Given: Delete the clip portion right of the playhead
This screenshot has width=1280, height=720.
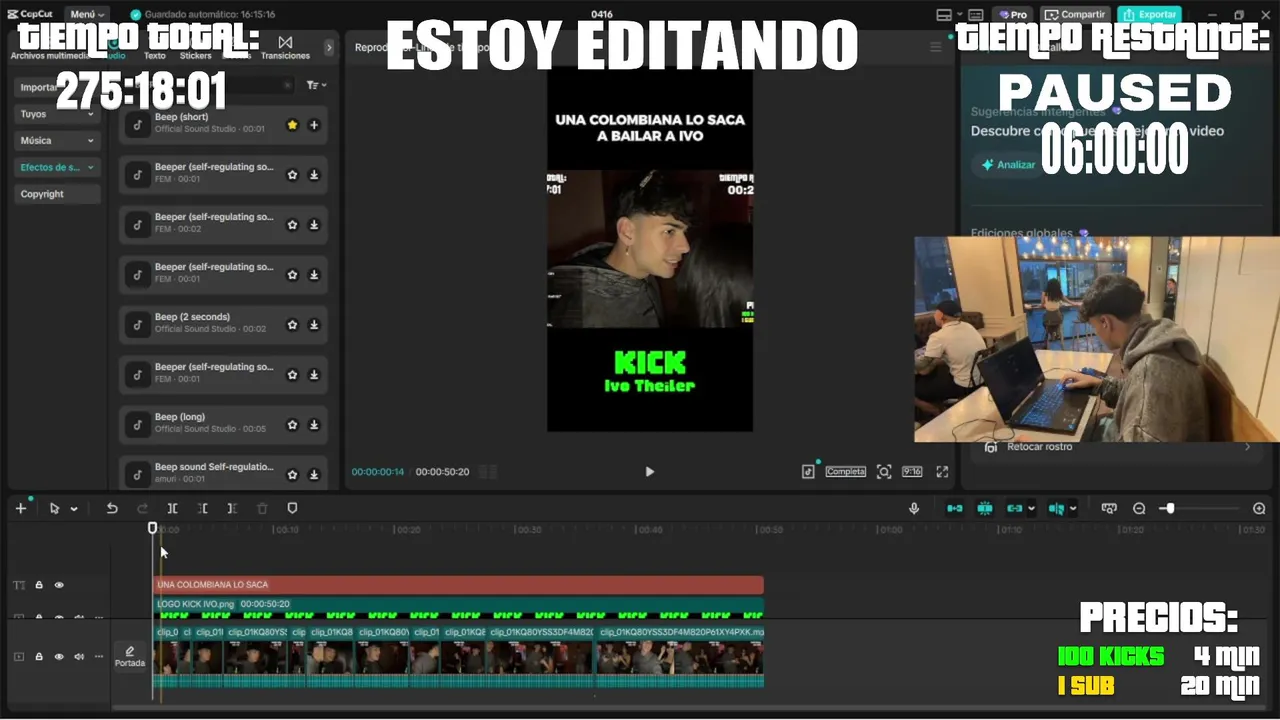Looking at the screenshot, I should click(232, 508).
